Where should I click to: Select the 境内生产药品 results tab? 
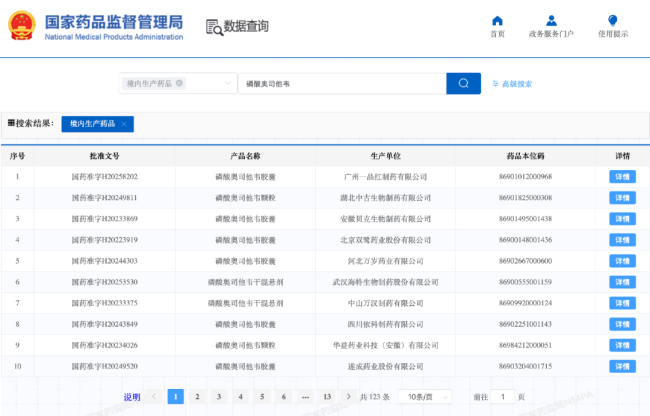(92, 124)
